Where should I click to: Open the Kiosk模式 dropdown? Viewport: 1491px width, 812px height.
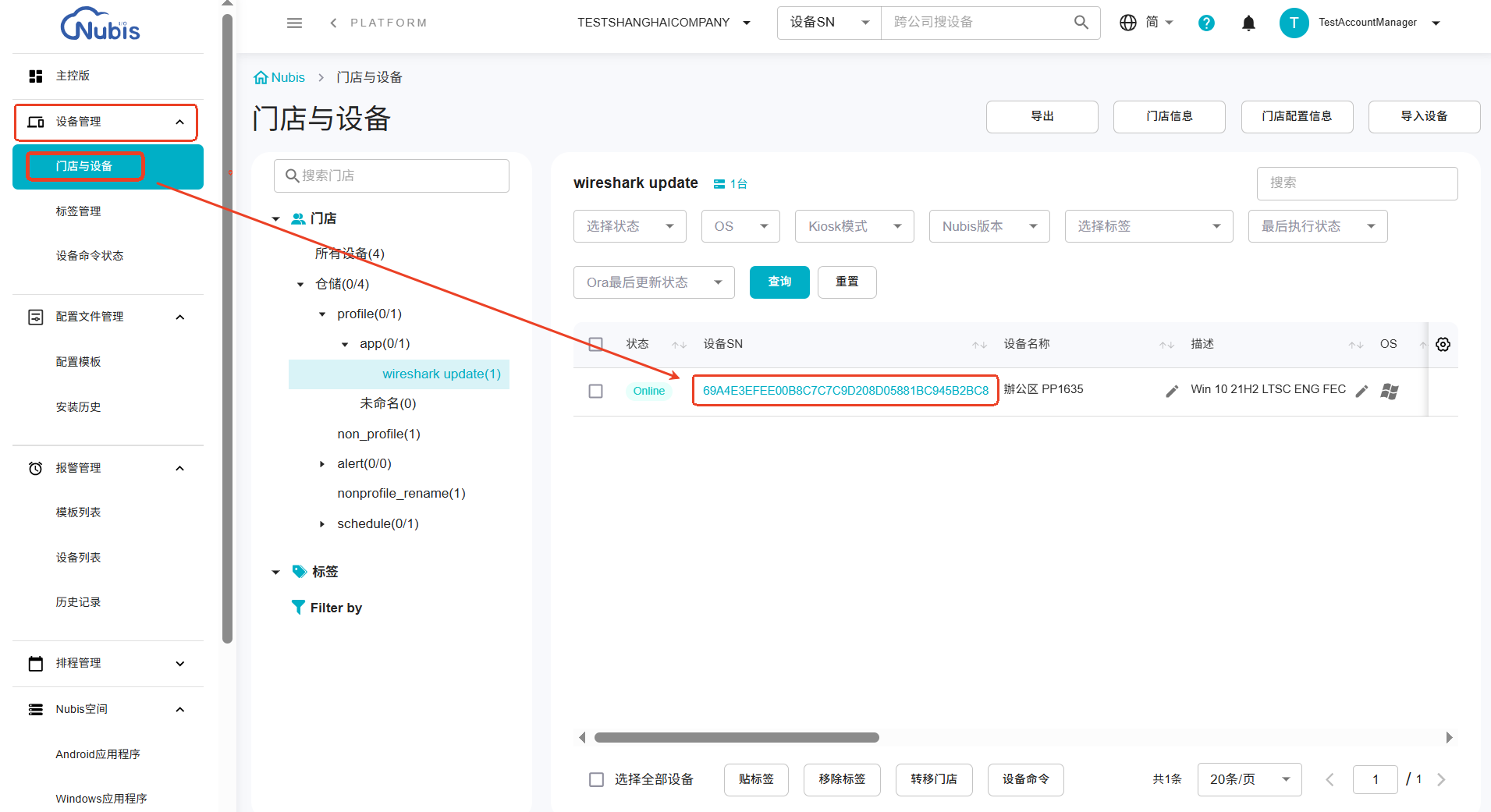tap(854, 226)
